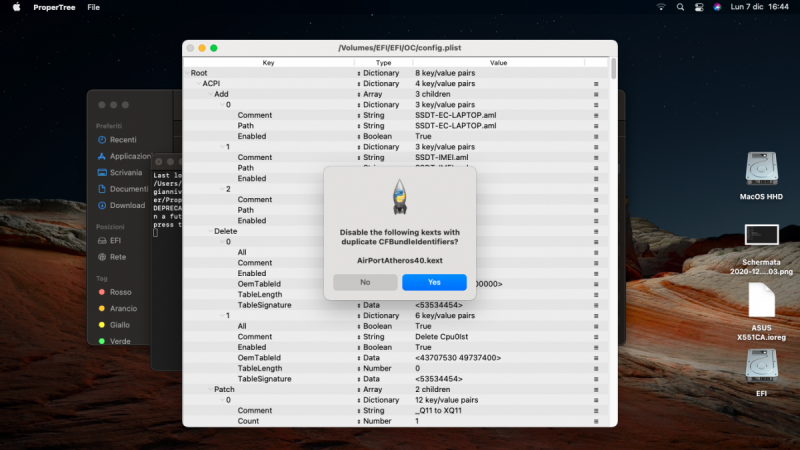Open row menu icon for Count row
800x450 pixels.
pos(596,421)
